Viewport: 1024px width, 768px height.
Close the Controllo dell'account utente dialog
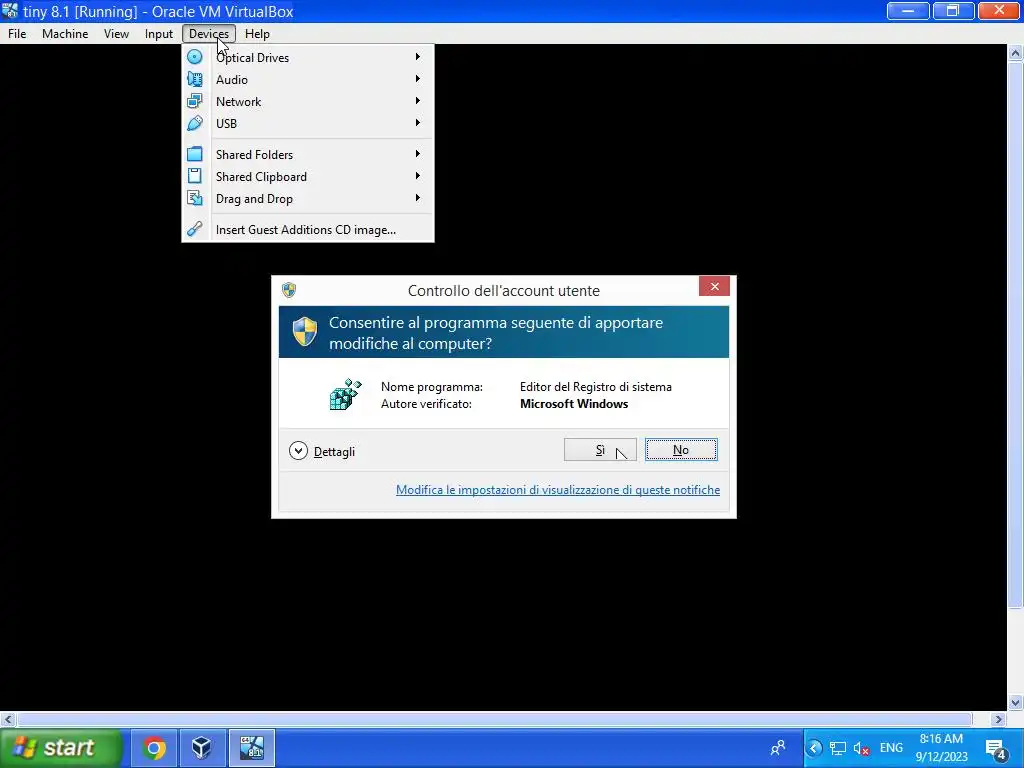point(714,287)
